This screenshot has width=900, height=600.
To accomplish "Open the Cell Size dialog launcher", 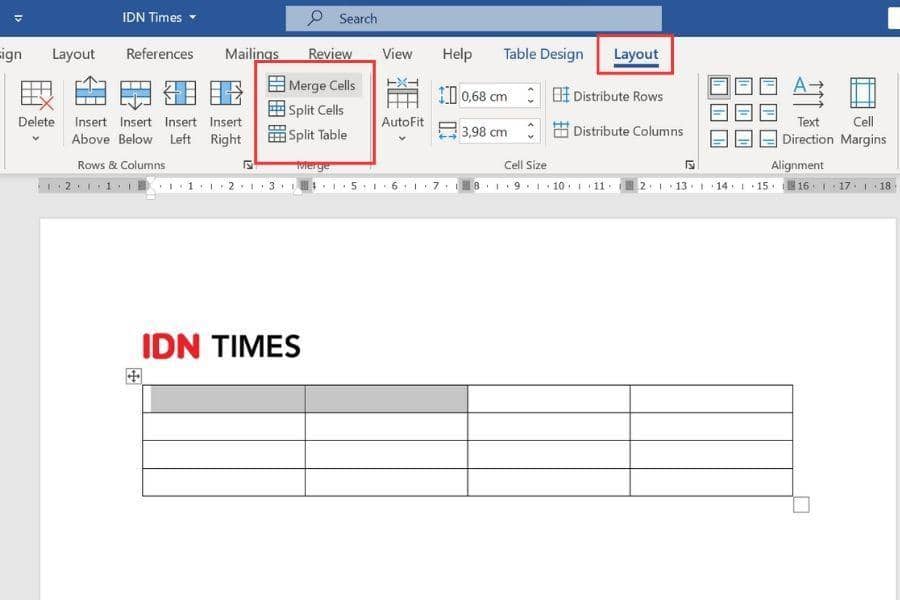I will click(690, 164).
